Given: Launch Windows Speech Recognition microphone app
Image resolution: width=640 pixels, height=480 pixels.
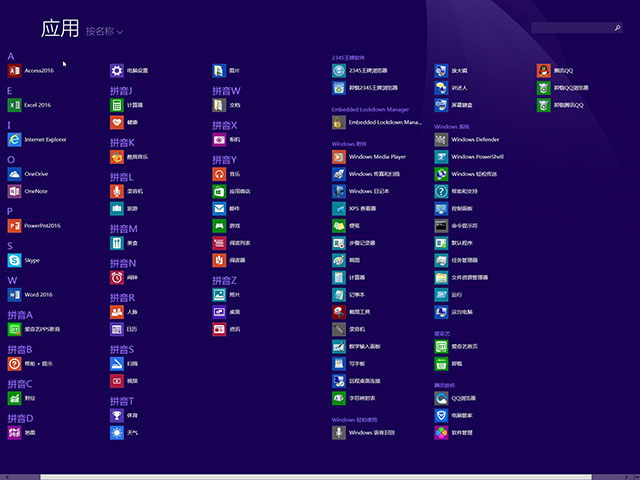Looking at the screenshot, I should click(363, 433).
